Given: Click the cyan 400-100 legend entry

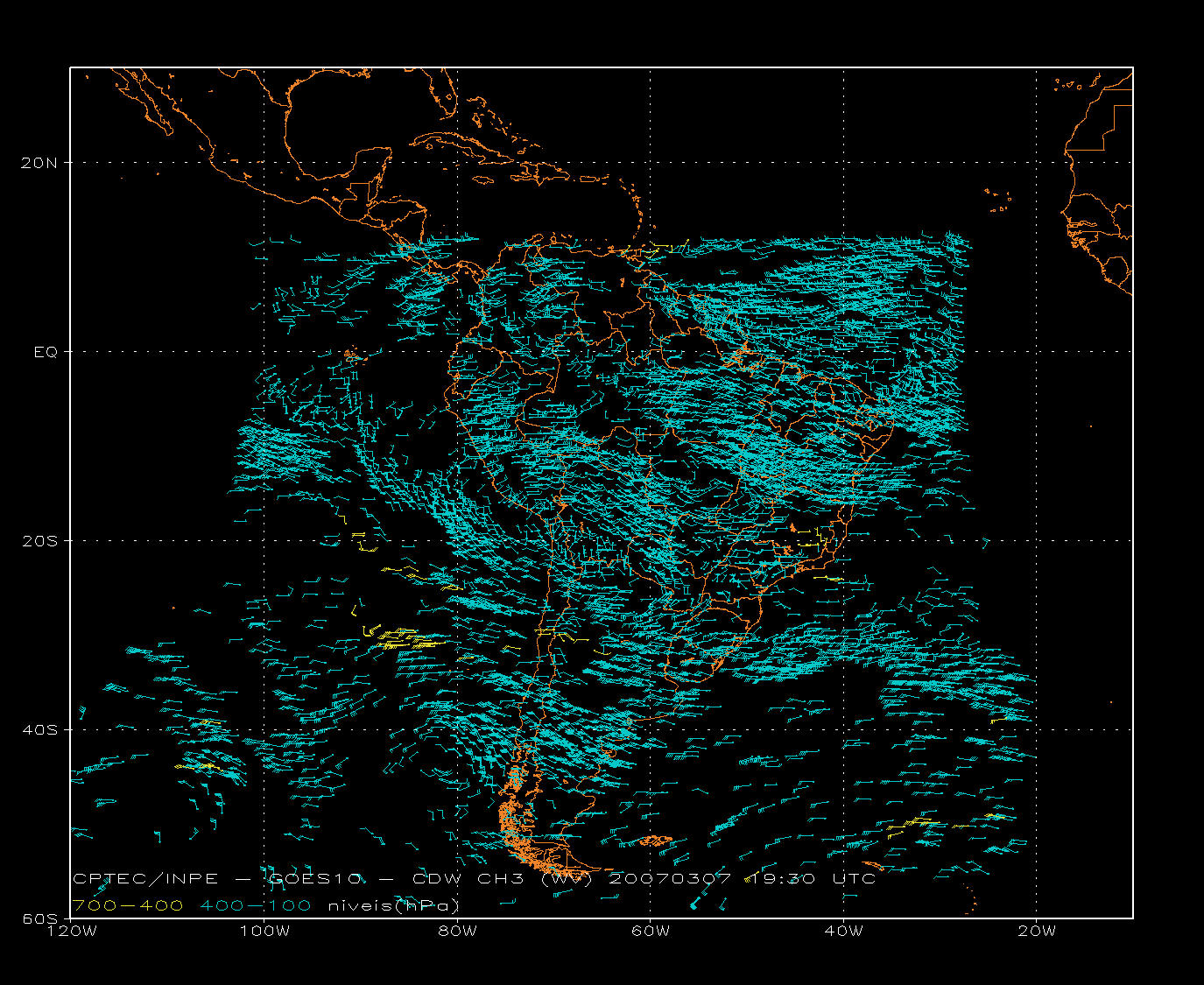Looking at the screenshot, I should click(256, 905).
